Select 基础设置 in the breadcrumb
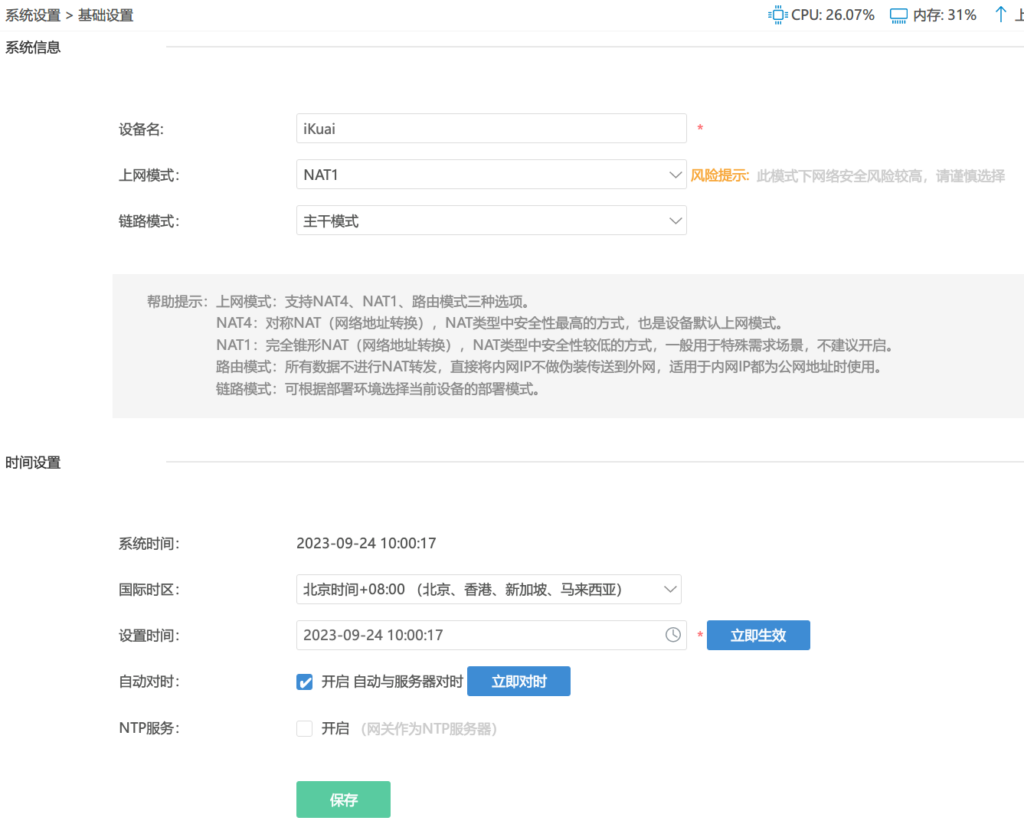The height and width of the screenshot is (824, 1024). 105,15
